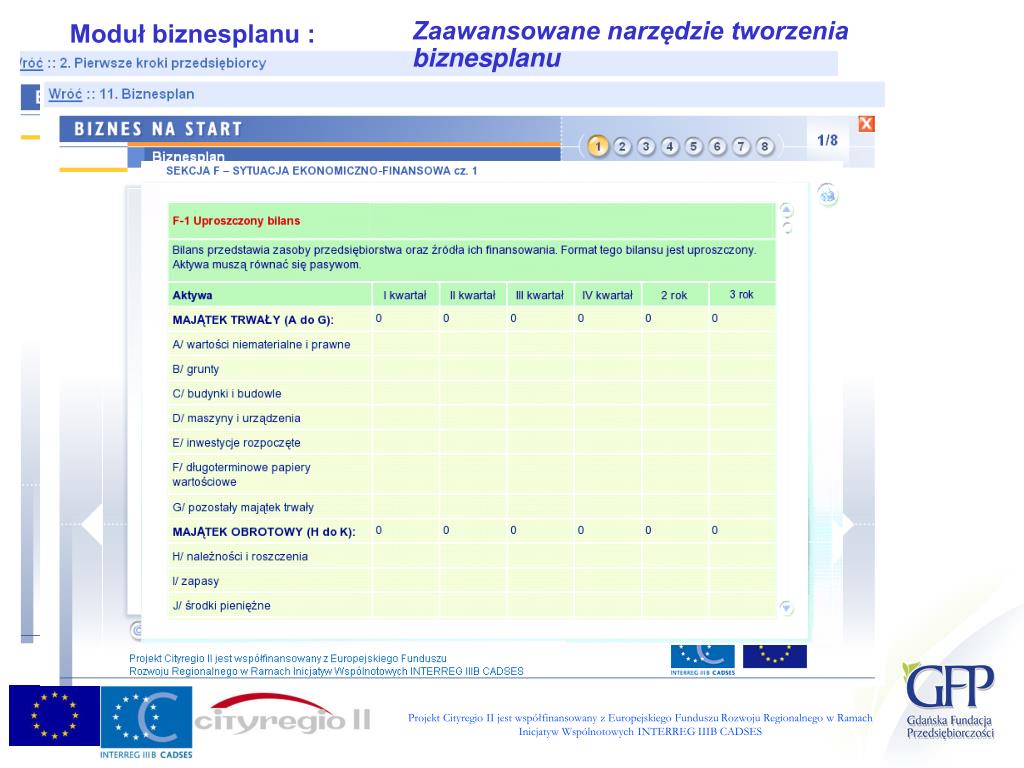1024x768 pixels.
Task: Click the C/ budynki i budowle label
Action: [227, 394]
